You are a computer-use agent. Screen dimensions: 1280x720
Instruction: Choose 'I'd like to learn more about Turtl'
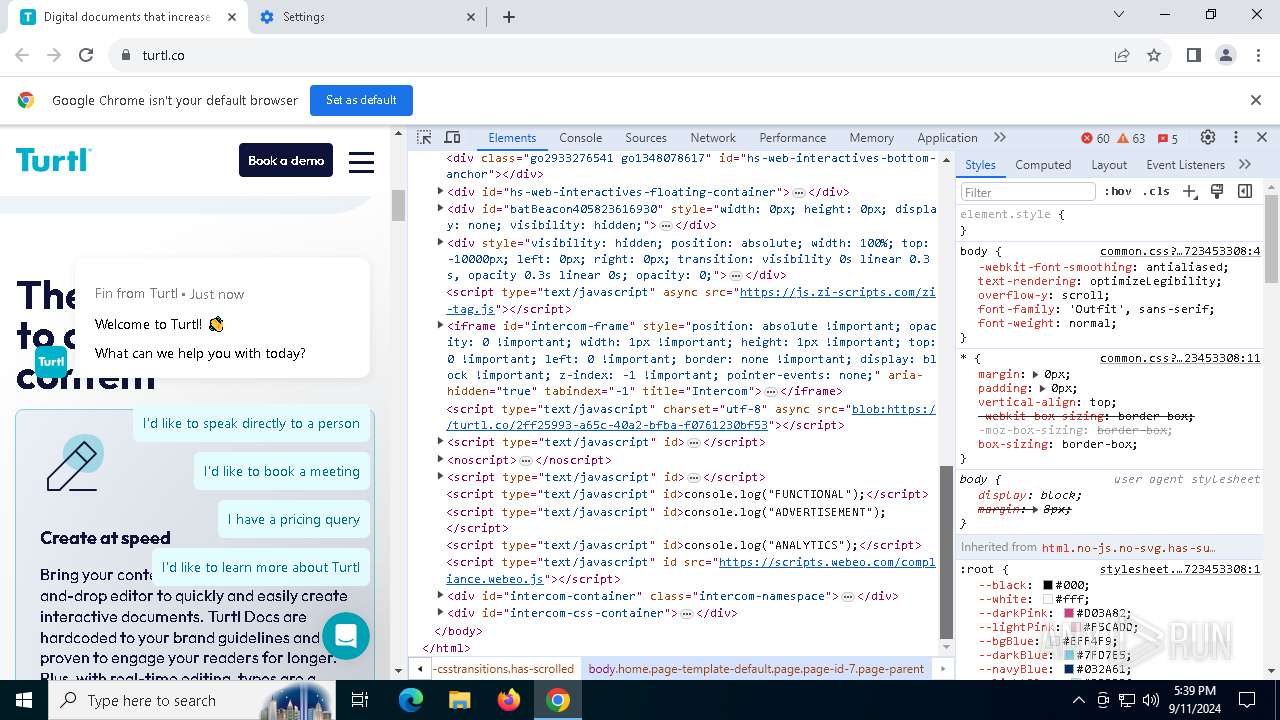261,567
